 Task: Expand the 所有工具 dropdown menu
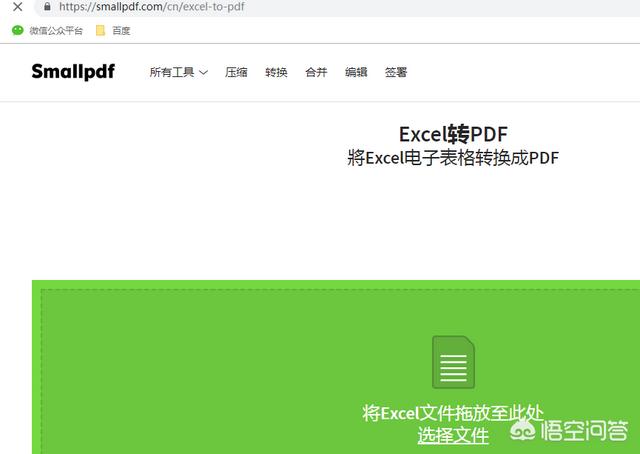click(179, 72)
